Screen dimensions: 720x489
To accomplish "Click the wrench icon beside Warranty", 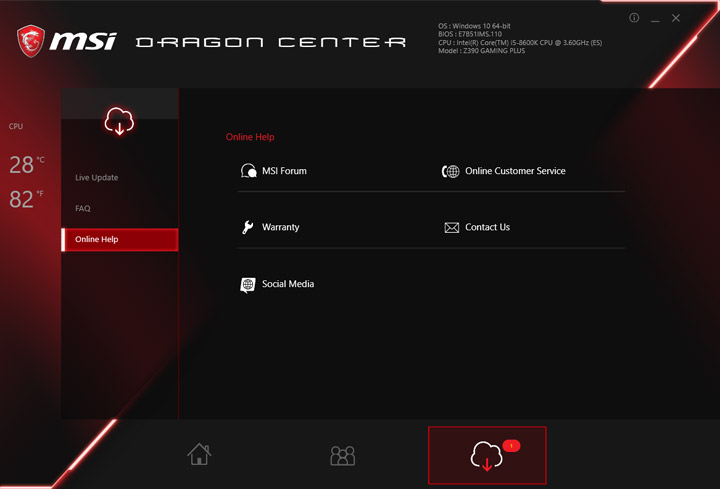I will point(248,227).
